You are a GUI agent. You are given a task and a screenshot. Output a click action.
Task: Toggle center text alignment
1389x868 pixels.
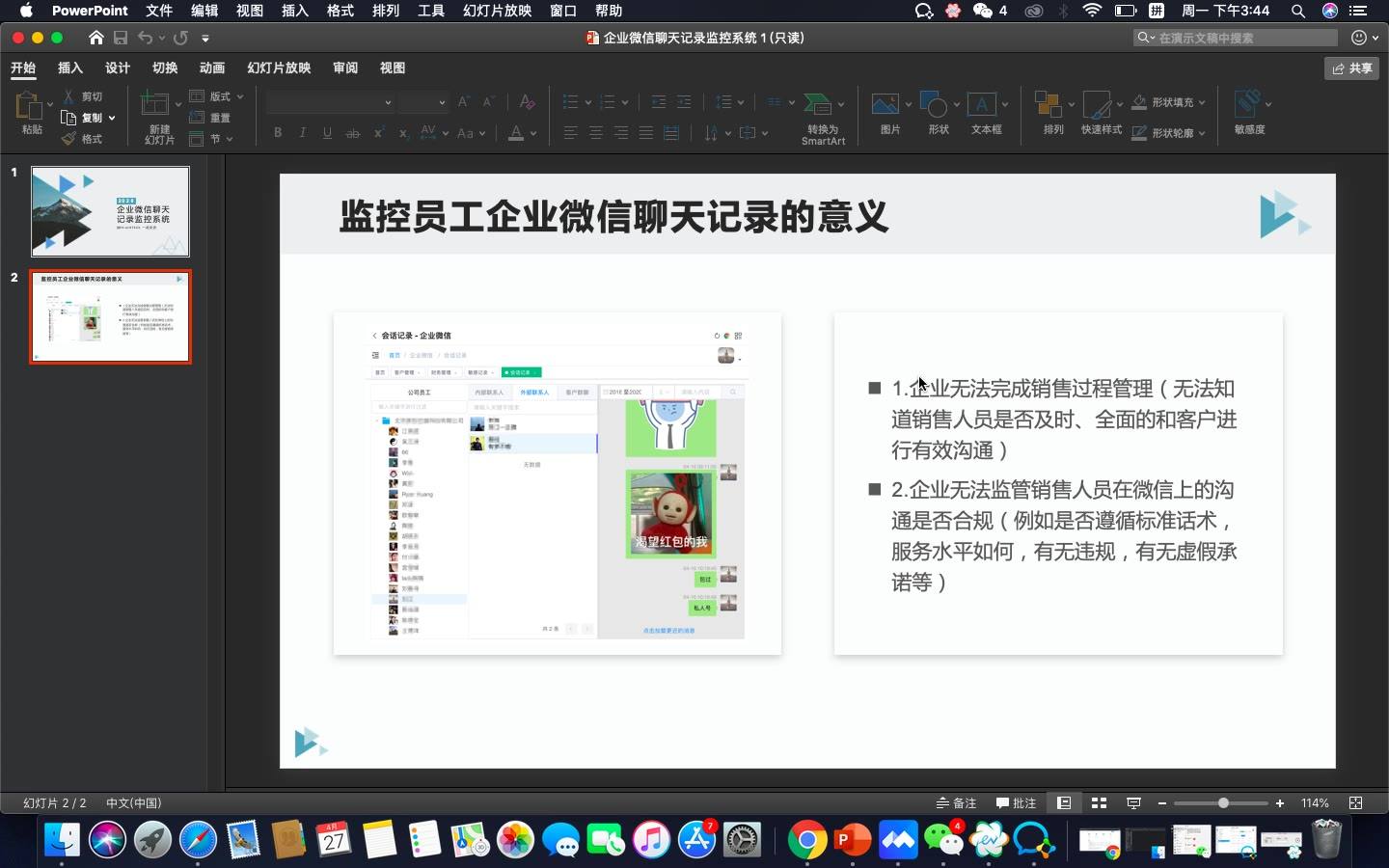[x=596, y=133]
